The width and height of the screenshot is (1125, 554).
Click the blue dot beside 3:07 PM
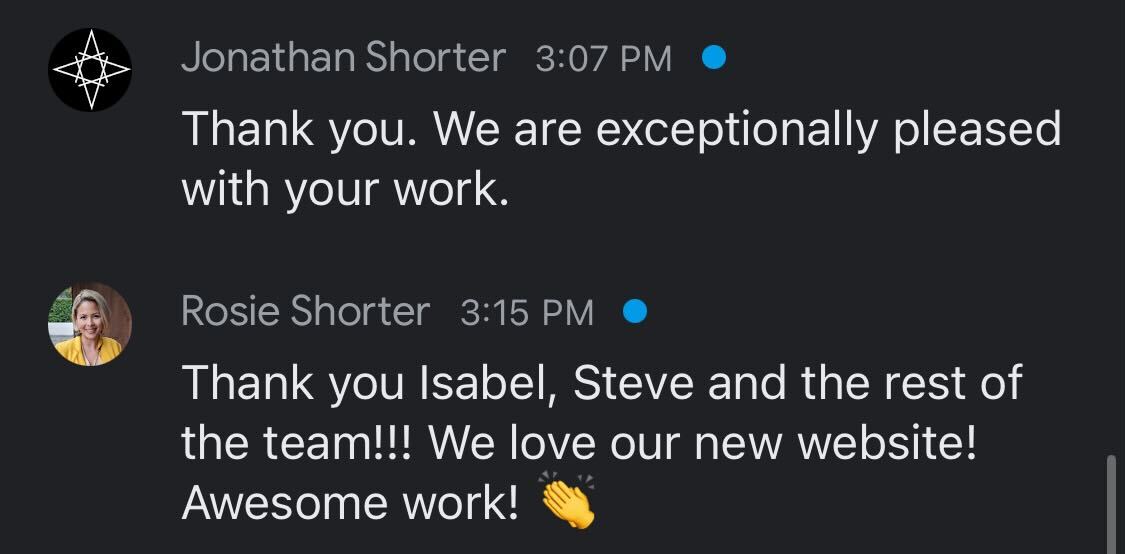[x=713, y=59]
